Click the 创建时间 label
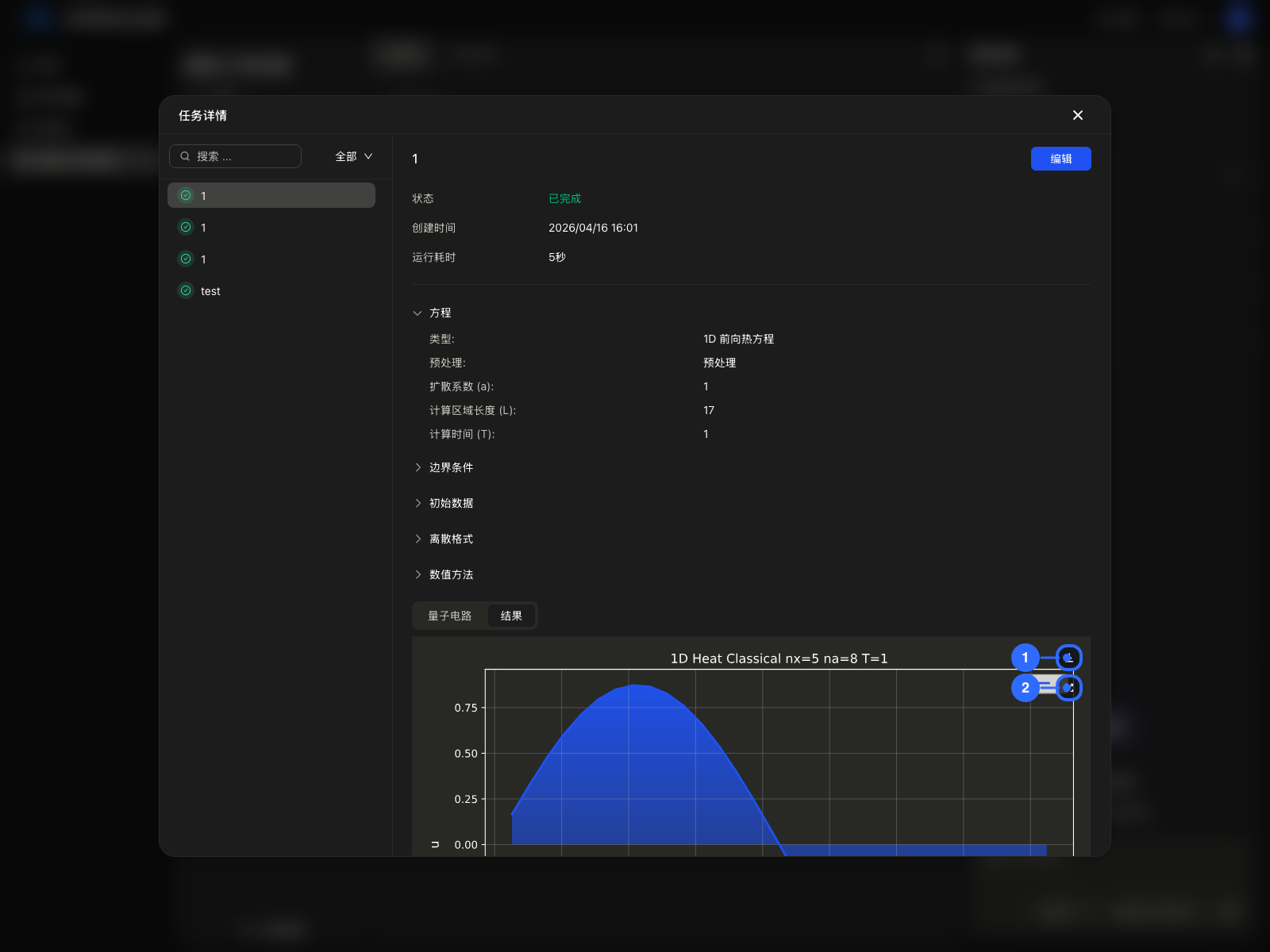This screenshot has height=952, width=1270. point(433,228)
